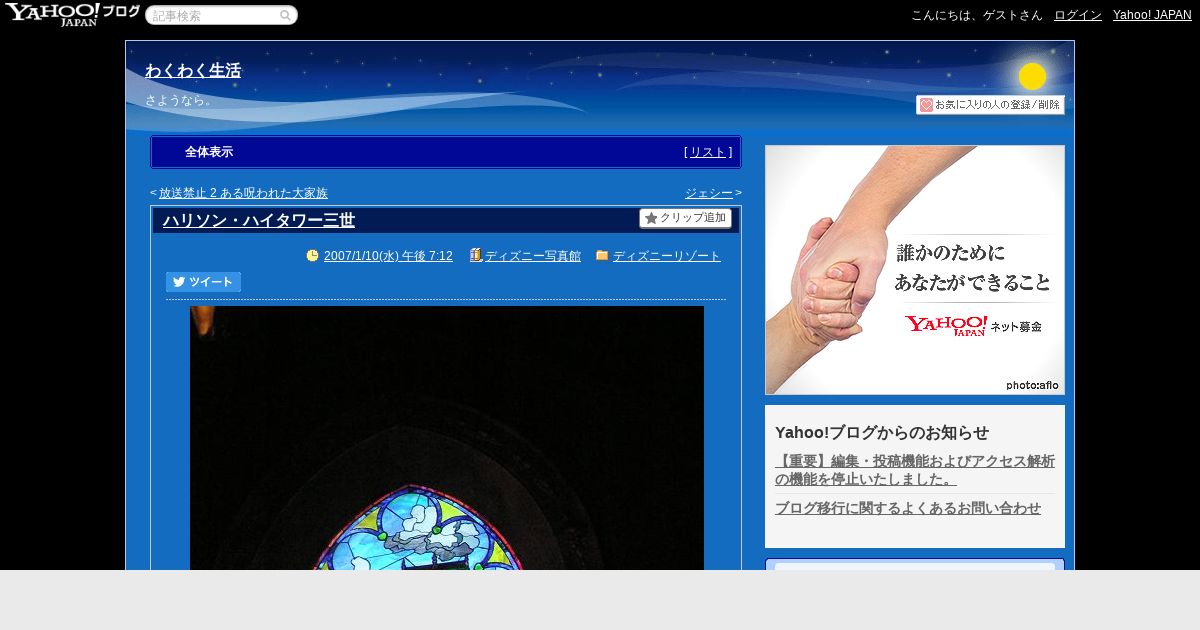Open the Yahoo! Japan Blog logo
This screenshot has height=630, width=1200.
tap(72, 14)
